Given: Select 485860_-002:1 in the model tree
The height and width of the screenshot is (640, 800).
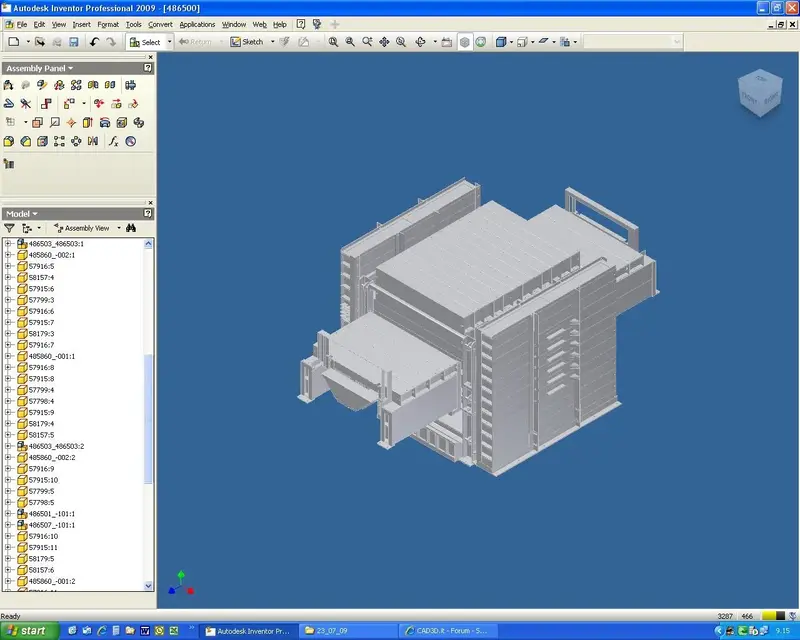Looking at the screenshot, I should 52,255.
